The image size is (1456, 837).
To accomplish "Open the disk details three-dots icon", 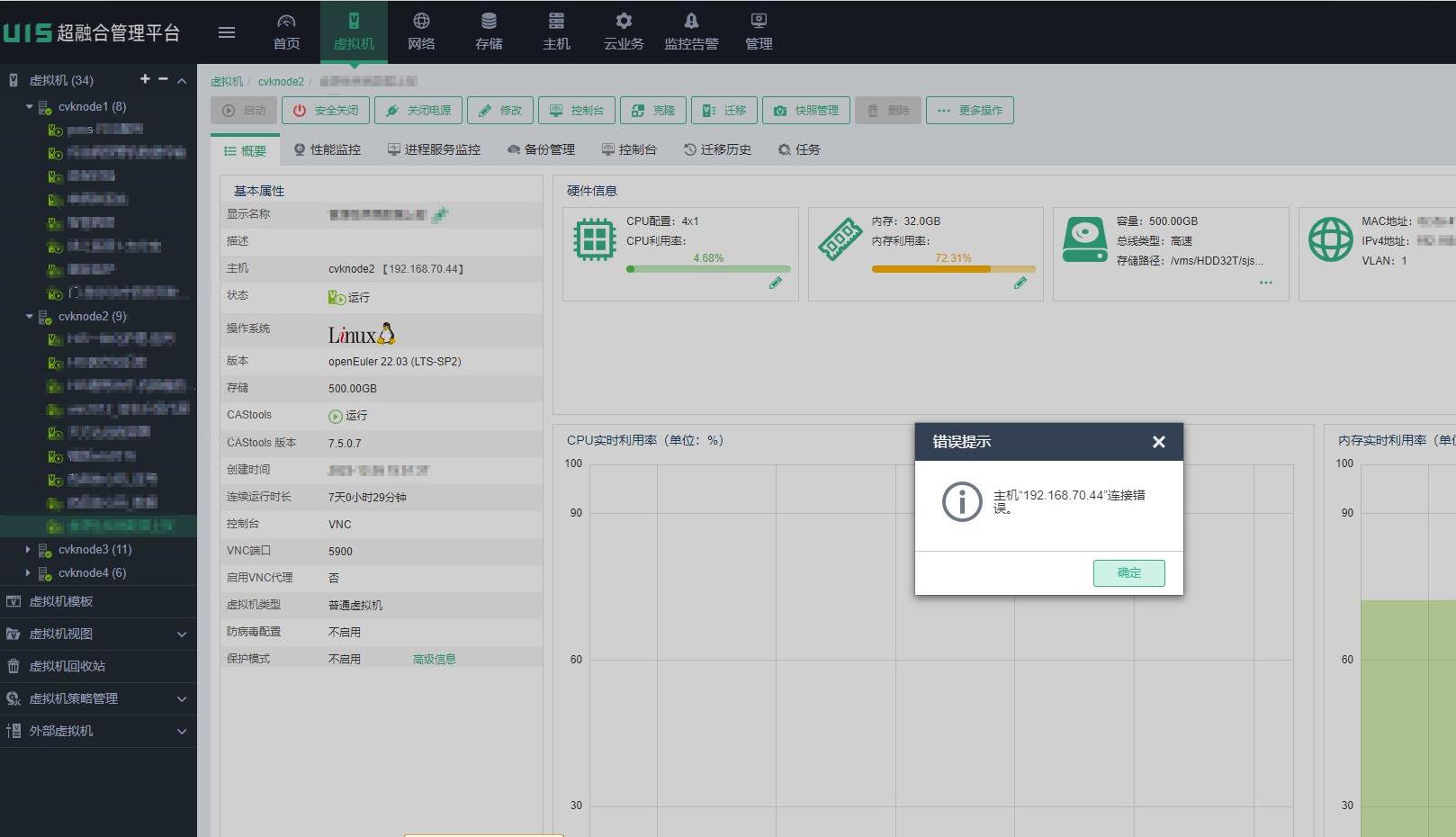I will (x=1265, y=283).
